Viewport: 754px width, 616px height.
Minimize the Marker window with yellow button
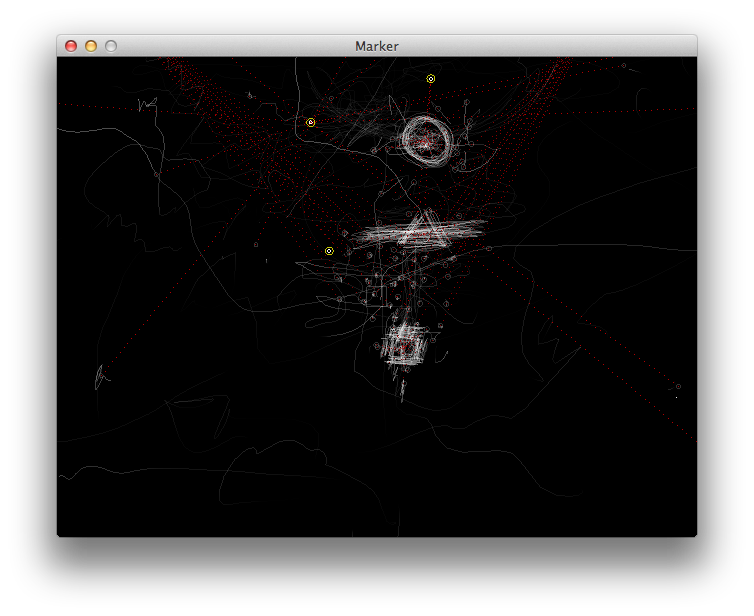(x=91, y=46)
